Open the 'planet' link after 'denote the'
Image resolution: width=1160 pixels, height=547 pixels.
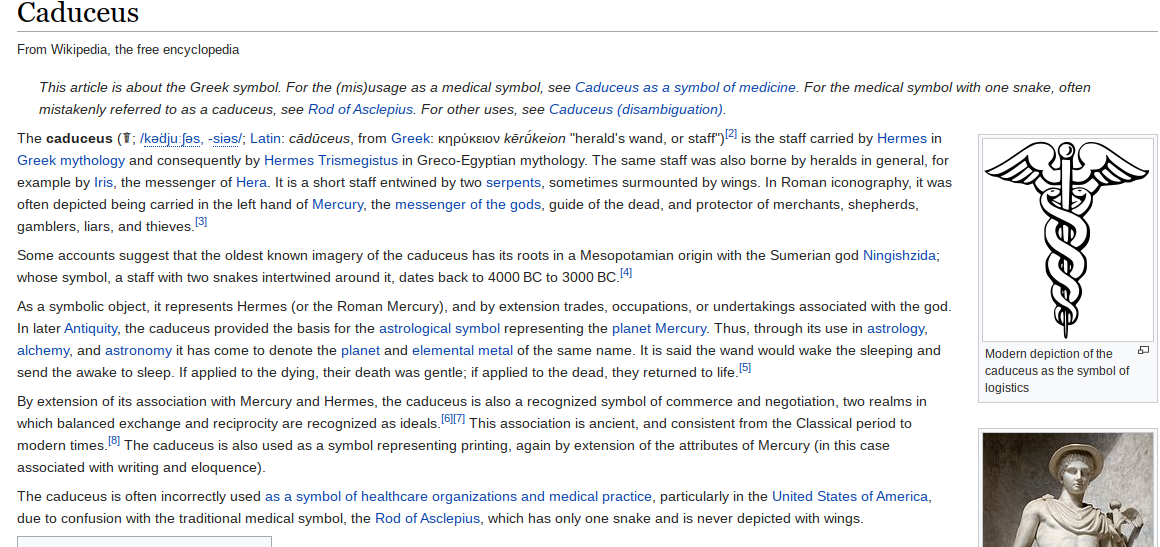point(360,351)
